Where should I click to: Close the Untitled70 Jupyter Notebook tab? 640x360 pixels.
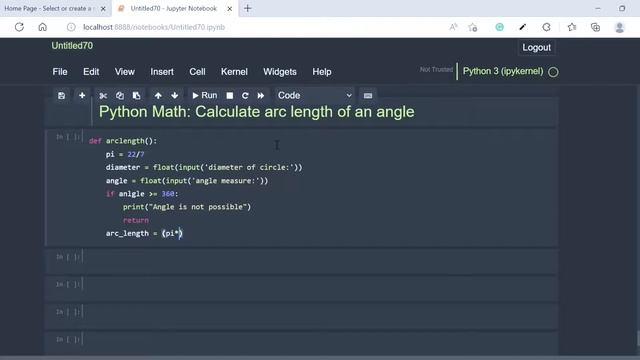(229, 9)
